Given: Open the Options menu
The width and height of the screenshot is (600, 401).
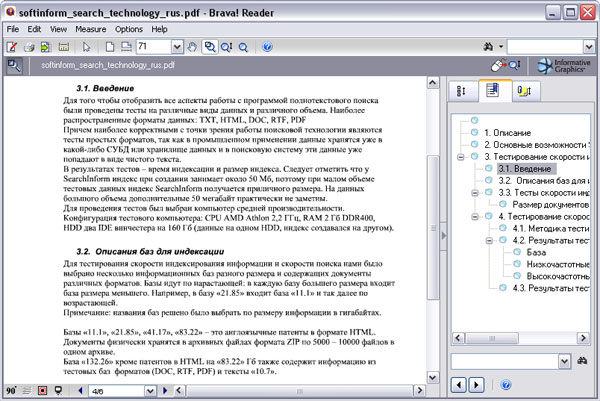Looking at the screenshot, I should point(129,29).
